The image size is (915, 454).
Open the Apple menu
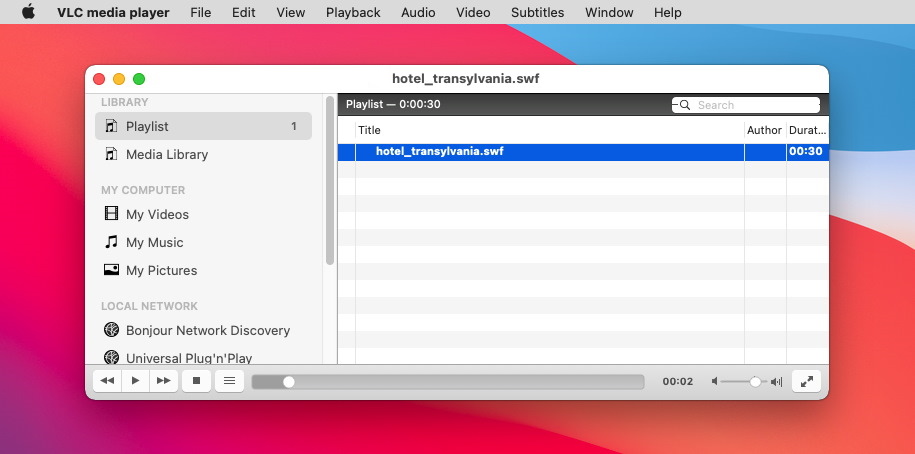[28, 12]
